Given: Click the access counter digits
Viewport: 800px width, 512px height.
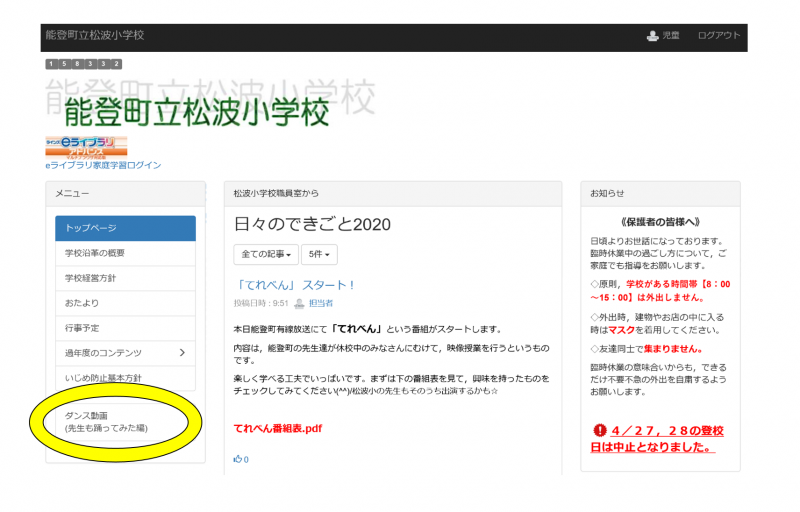Looking at the screenshot, I should pos(84,64).
